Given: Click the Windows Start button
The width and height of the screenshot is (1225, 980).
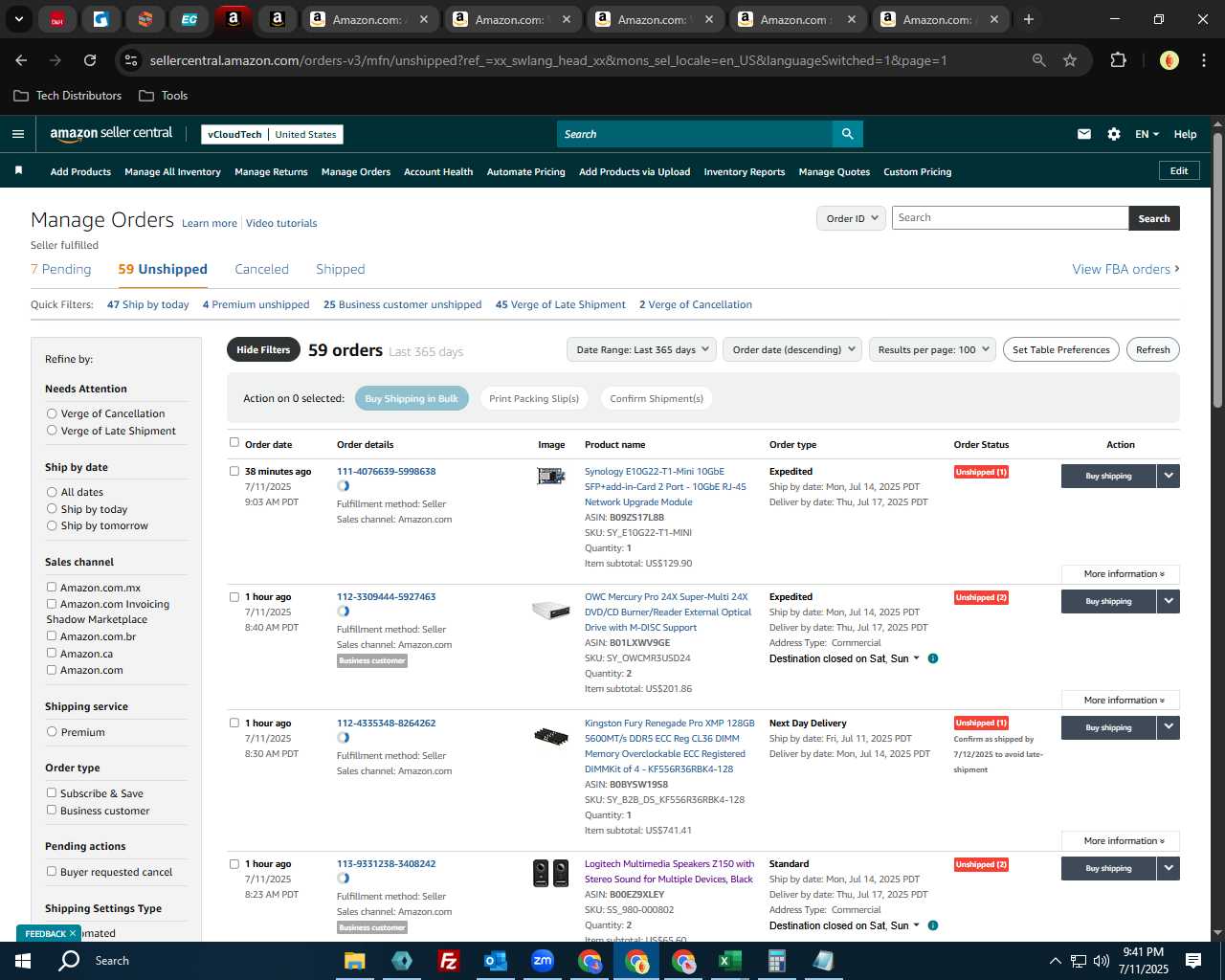Looking at the screenshot, I should point(23,961).
